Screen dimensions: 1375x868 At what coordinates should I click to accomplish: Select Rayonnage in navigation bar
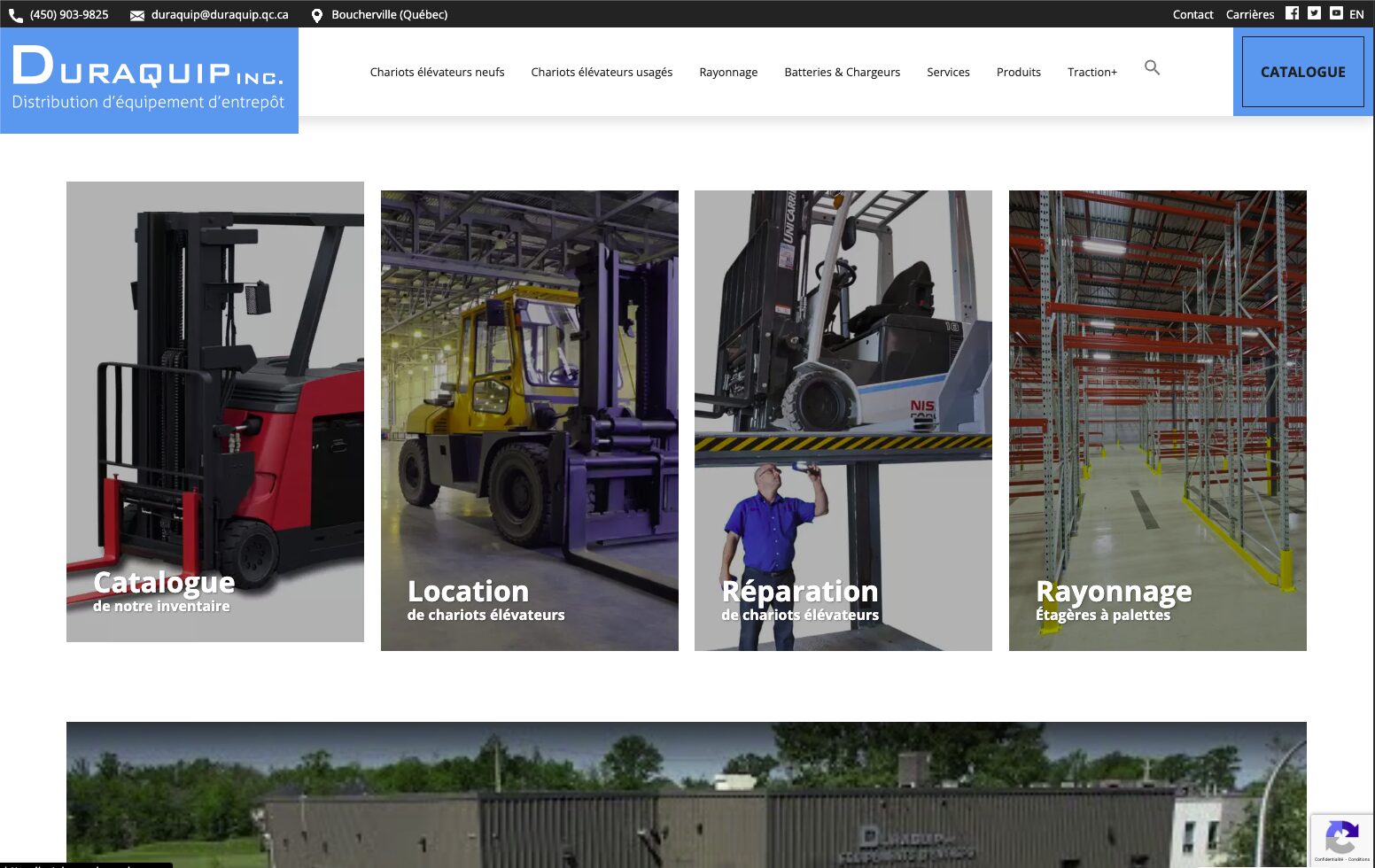click(728, 73)
